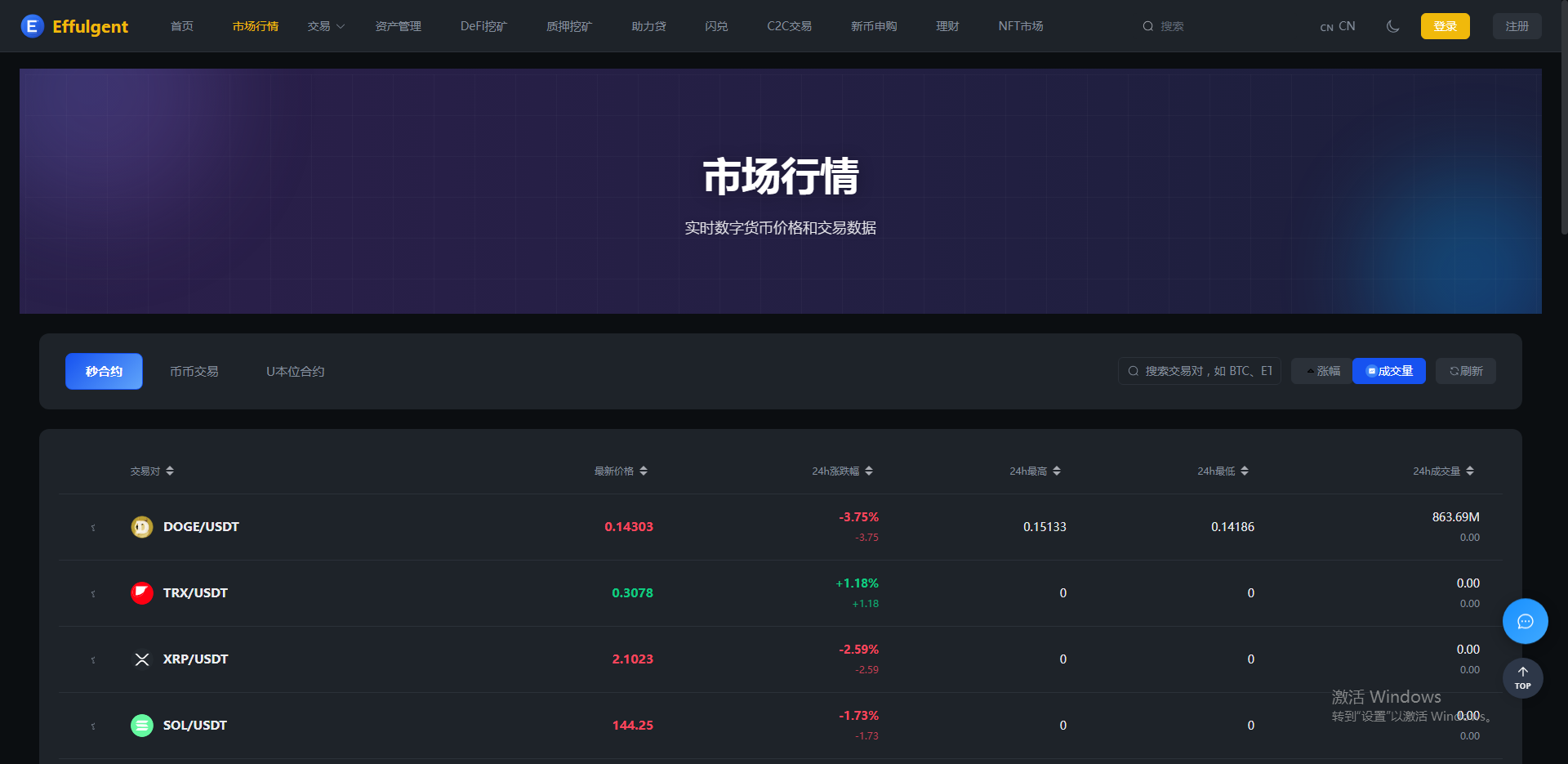Image resolution: width=1568 pixels, height=764 pixels.
Task: Click the DOGE coin icon
Action: (142, 527)
